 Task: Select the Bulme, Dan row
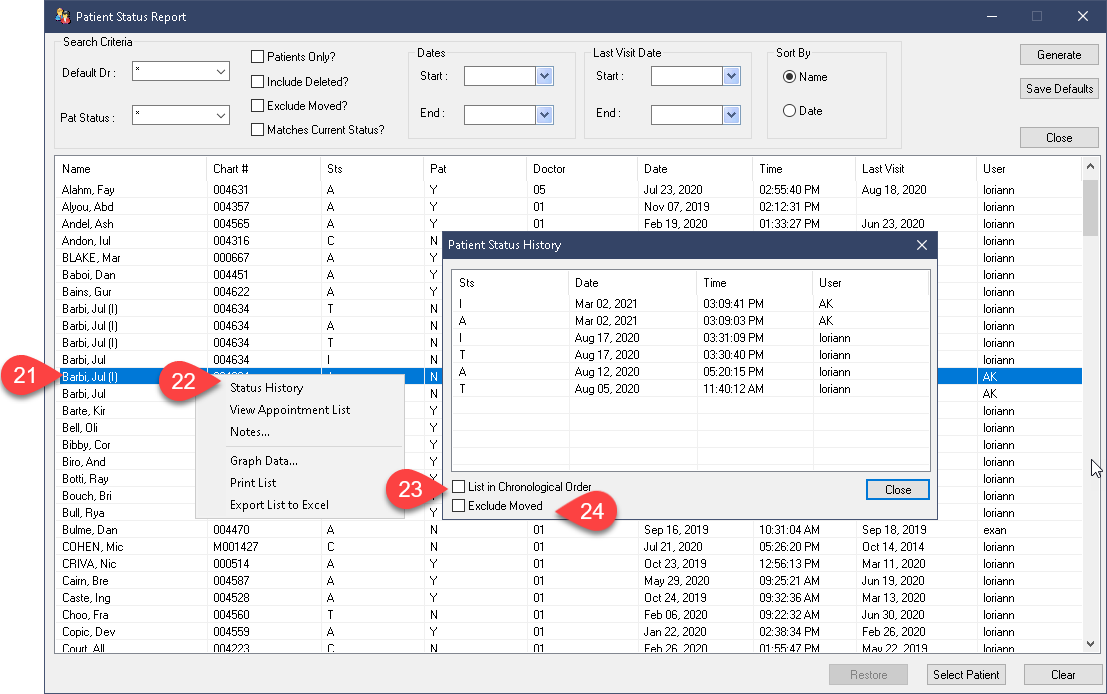(x=568, y=530)
